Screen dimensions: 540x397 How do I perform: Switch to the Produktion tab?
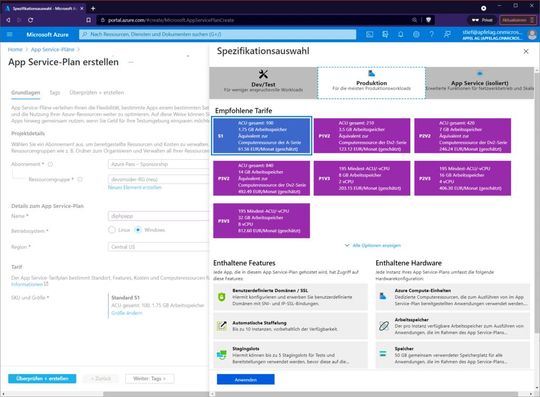371,83
